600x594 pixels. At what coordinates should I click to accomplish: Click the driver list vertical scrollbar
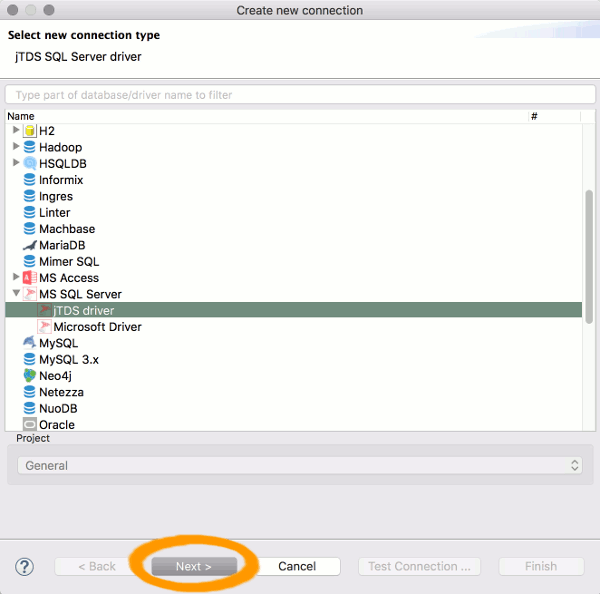point(589,256)
